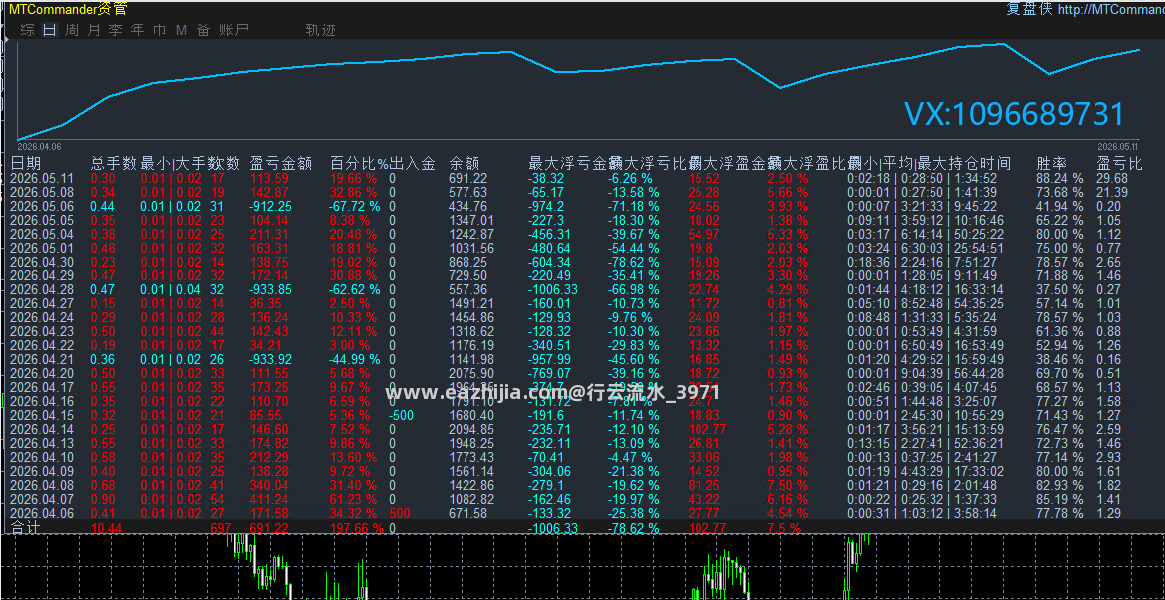Click the 出入金 column header
This screenshot has width=1165, height=600.
[x=412, y=163]
